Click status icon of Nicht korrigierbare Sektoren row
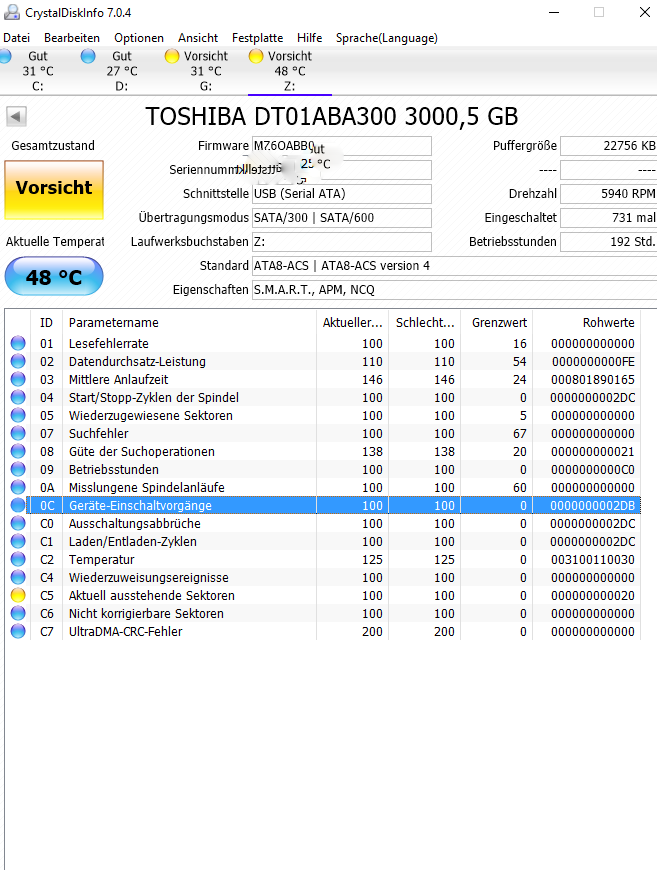 tap(18, 613)
